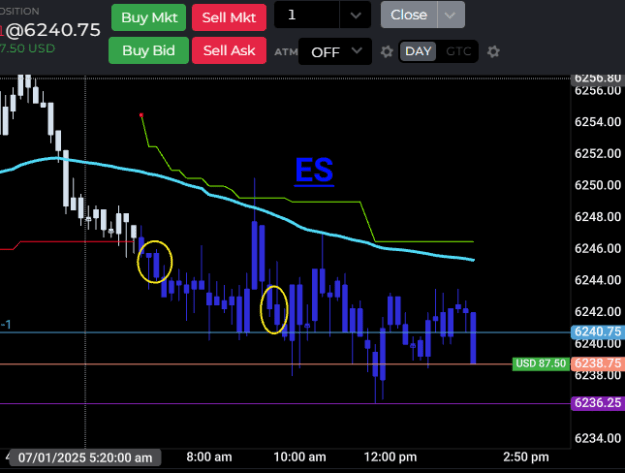Click the 6238.75 price marker label
This screenshot has width=625, height=473.
coord(597,363)
